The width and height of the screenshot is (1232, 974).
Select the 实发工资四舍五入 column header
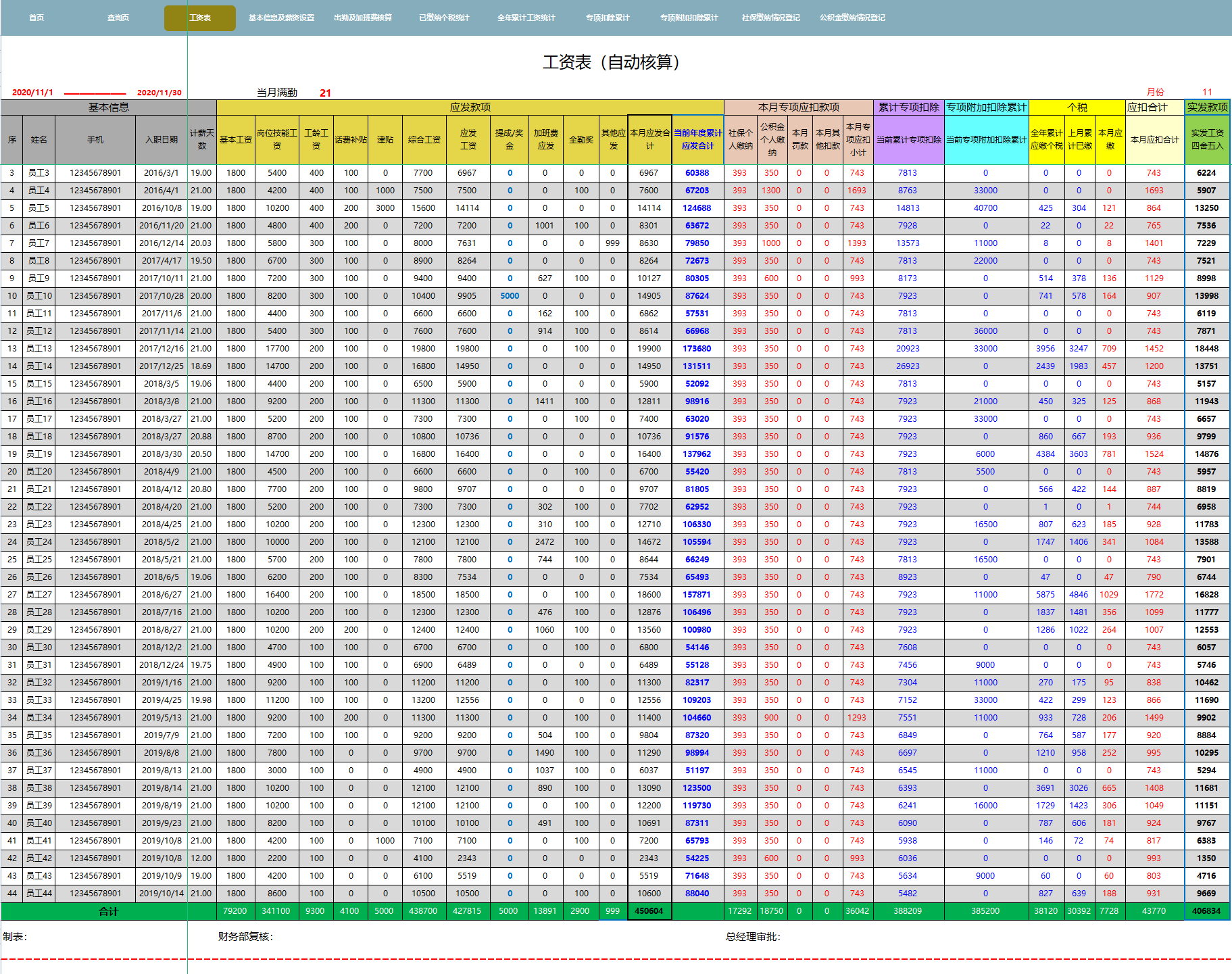click(x=1207, y=139)
